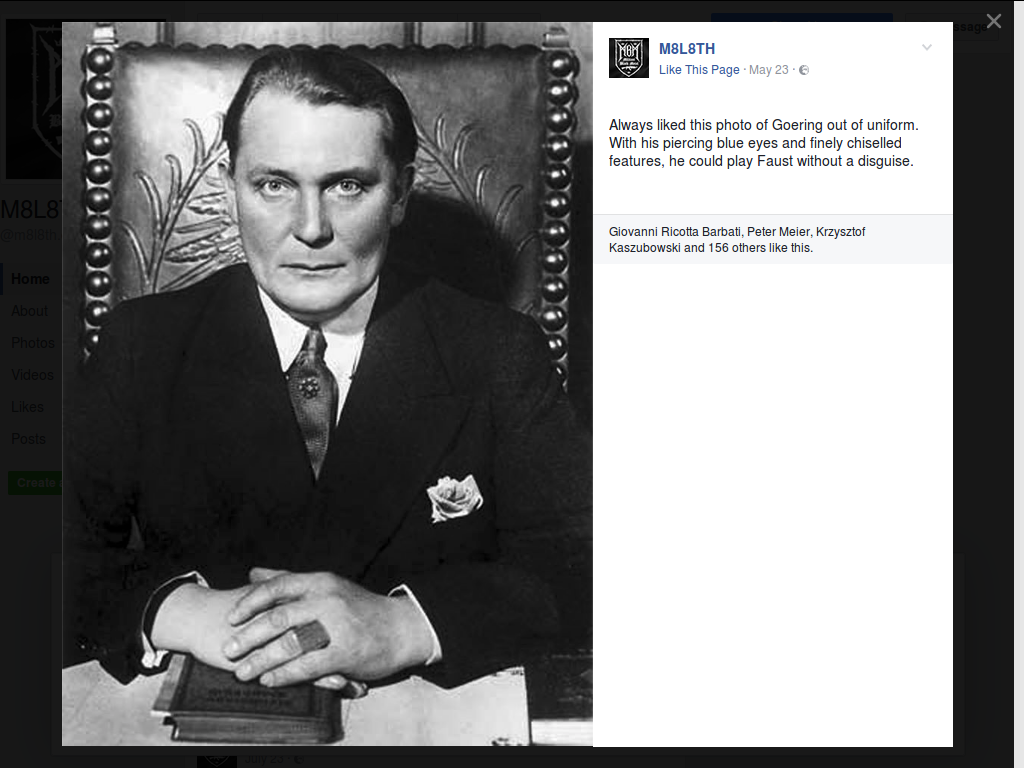The height and width of the screenshot is (768, 1024).
Task: Open the May 23 post timestamp
Action: (769, 70)
